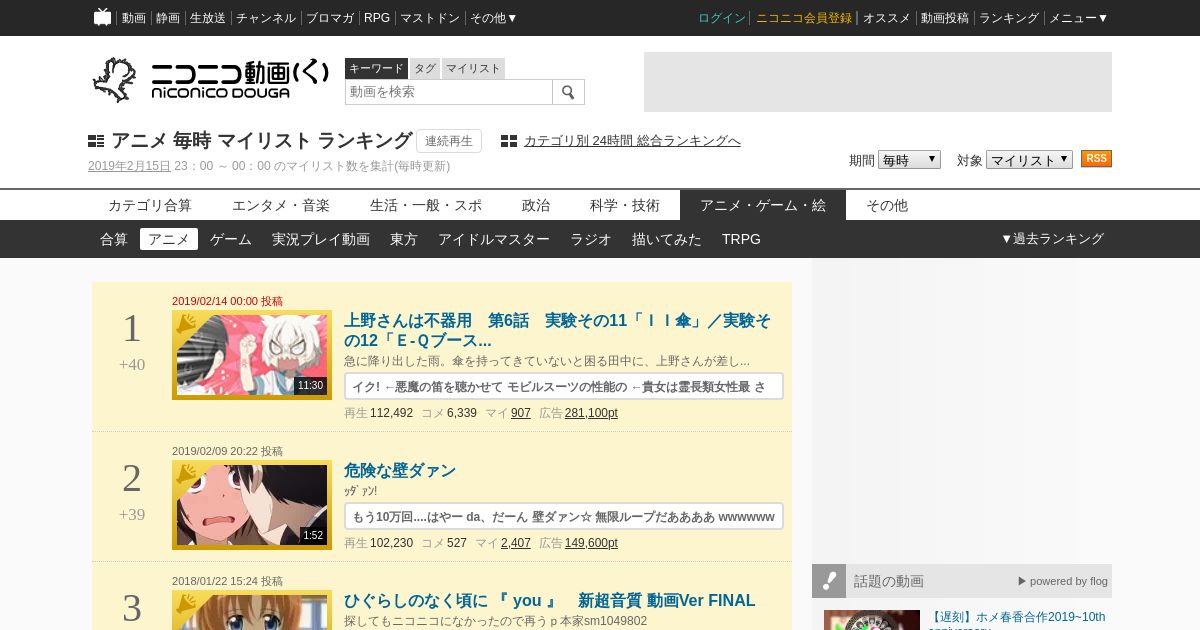The width and height of the screenshot is (1200, 630).
Task: Click the brush icon next to 話題の動画
Action: point(829,581)
